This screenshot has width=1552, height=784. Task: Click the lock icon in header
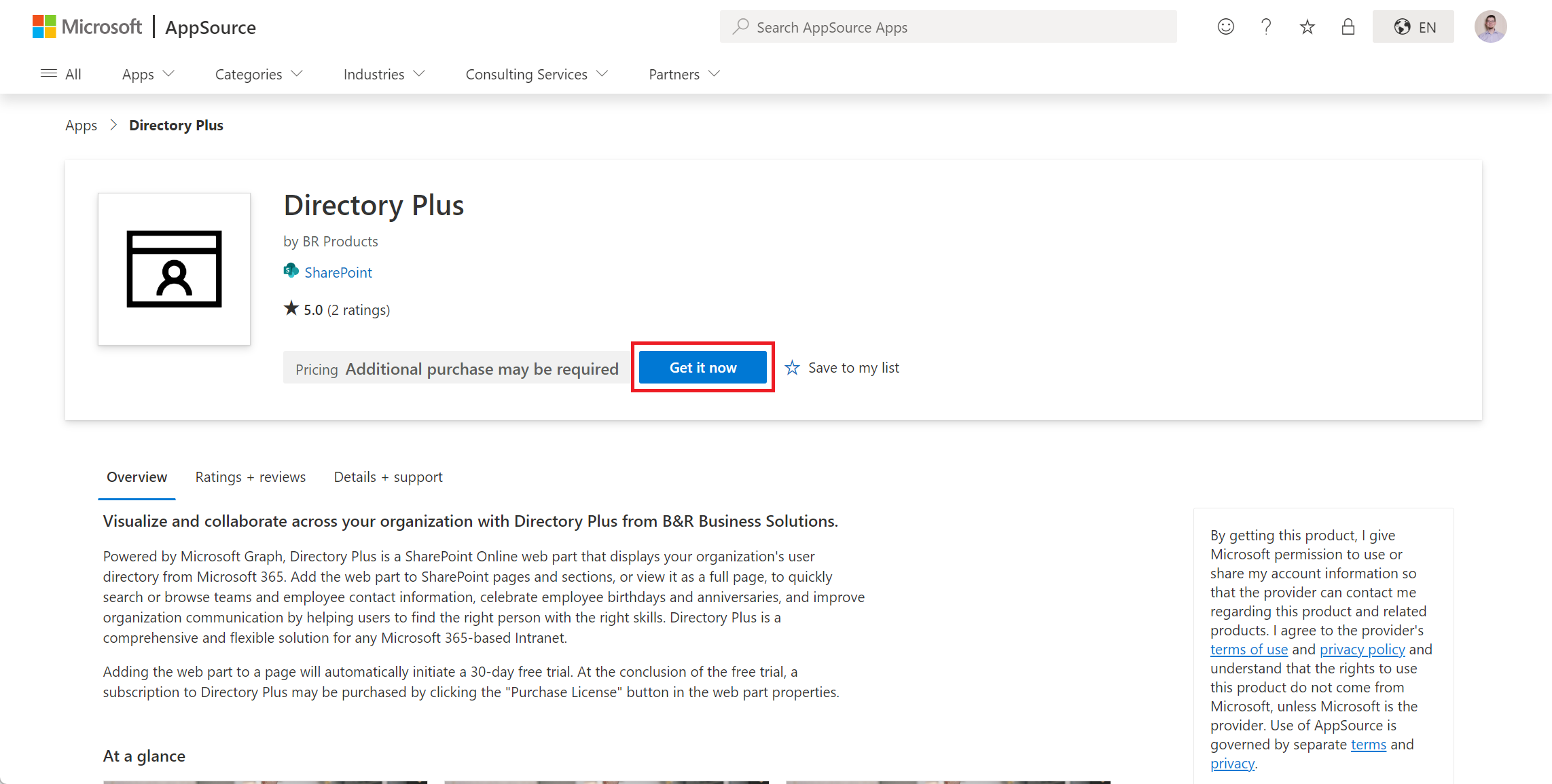click(x=1348, y=27)
